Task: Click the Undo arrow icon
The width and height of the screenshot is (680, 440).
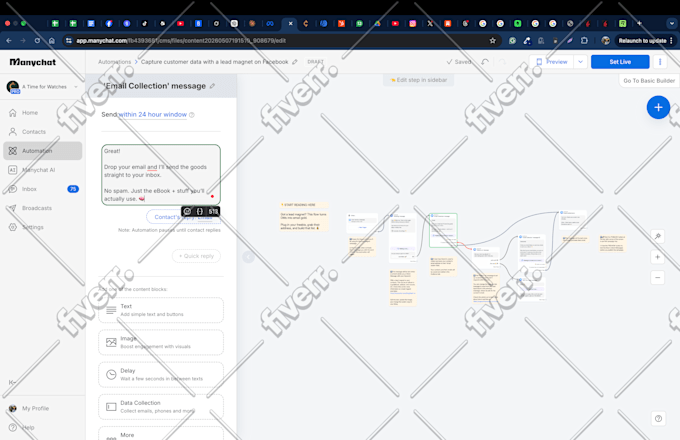Action: pyautogui.click(x=485, y=62)
